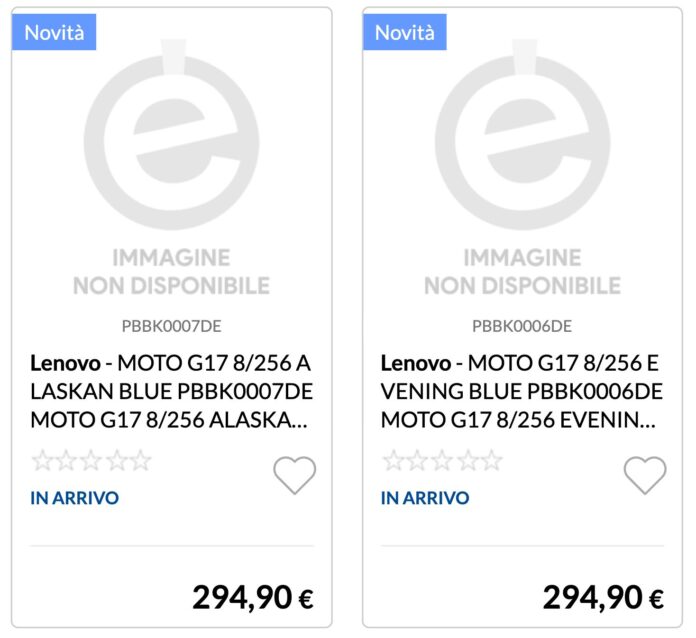
Task: Click product code PBBK0006DE
Action: point(522,326)
